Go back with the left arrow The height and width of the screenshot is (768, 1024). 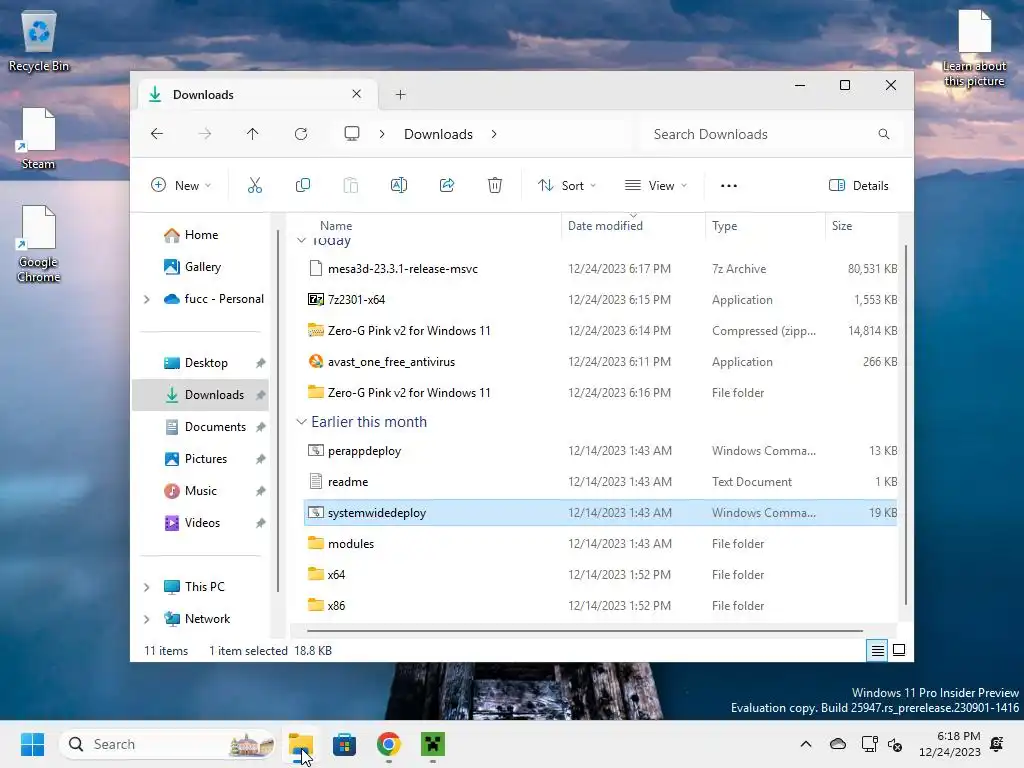pos(157,134)
